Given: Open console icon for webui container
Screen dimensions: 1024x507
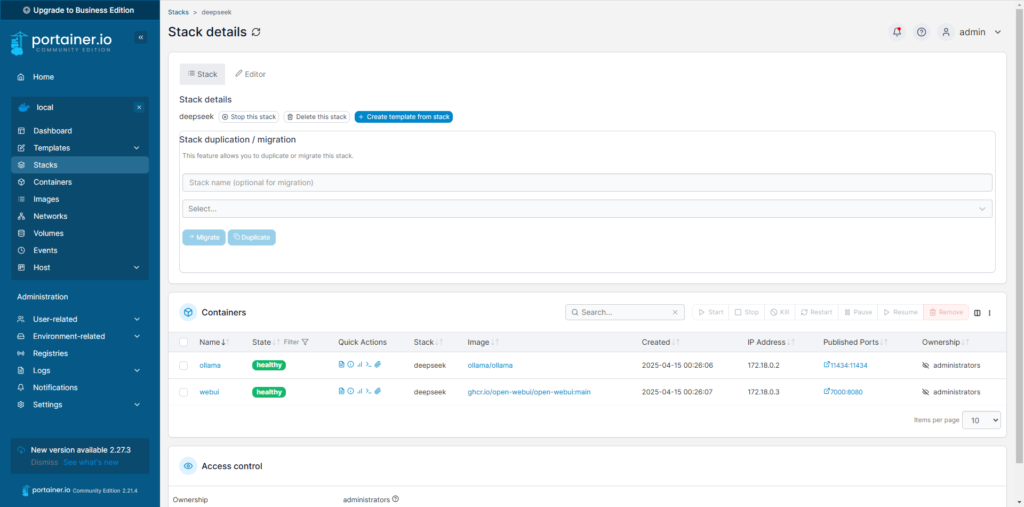Looking at the screenshot, I should (x=368, y=391).
